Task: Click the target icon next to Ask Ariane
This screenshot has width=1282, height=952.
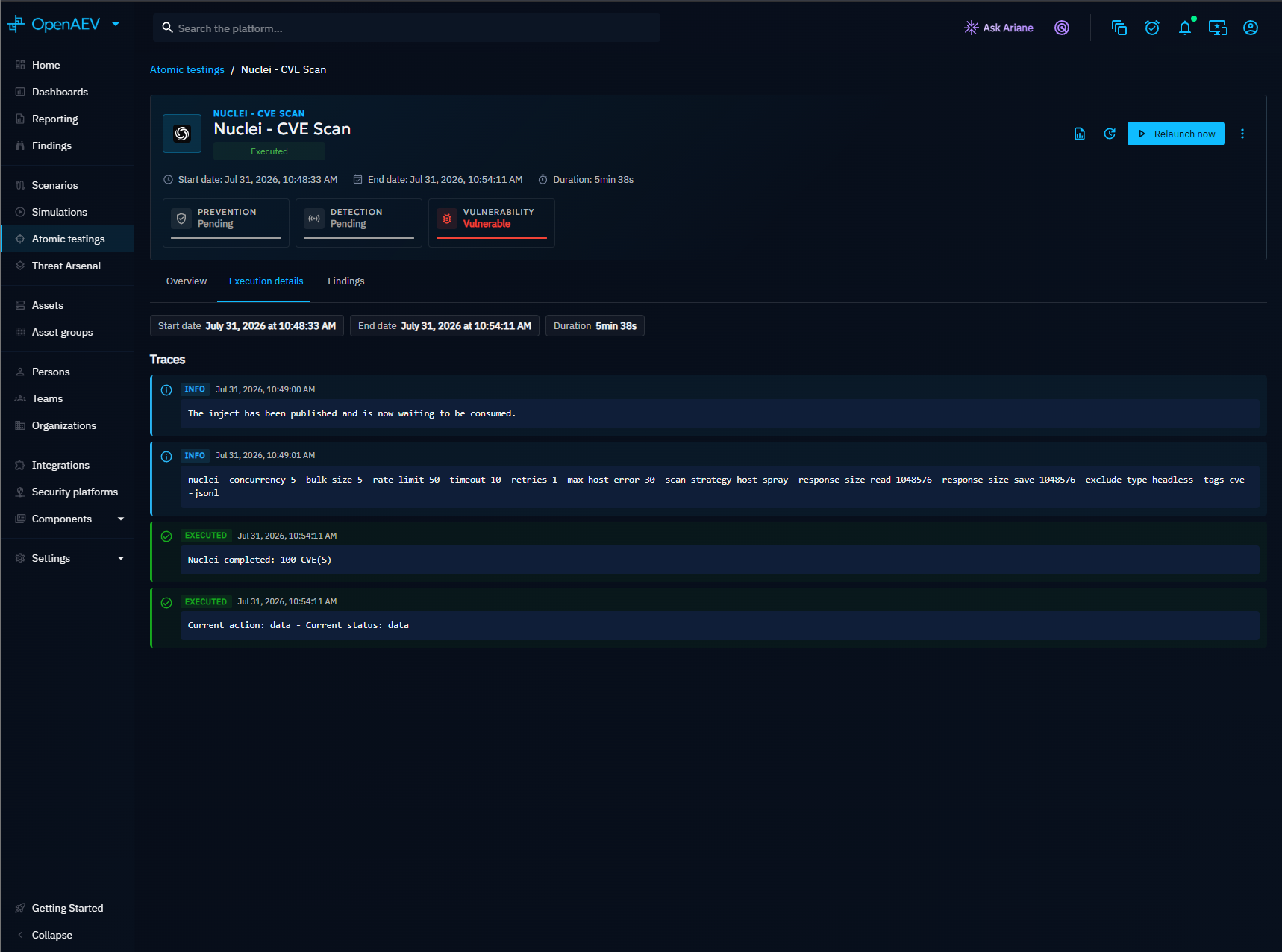Action: tap(1062, 28)
